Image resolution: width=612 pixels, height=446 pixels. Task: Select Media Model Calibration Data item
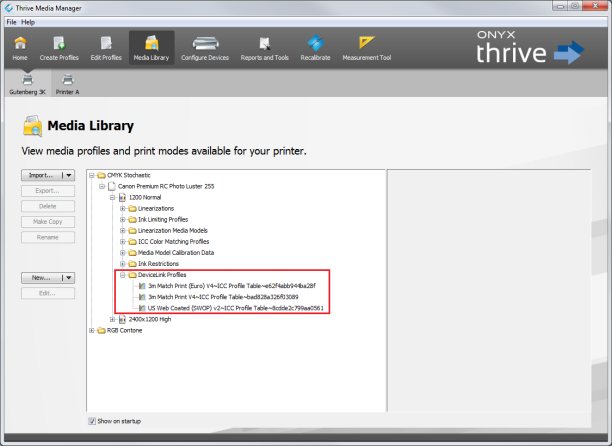coord(171,252)
